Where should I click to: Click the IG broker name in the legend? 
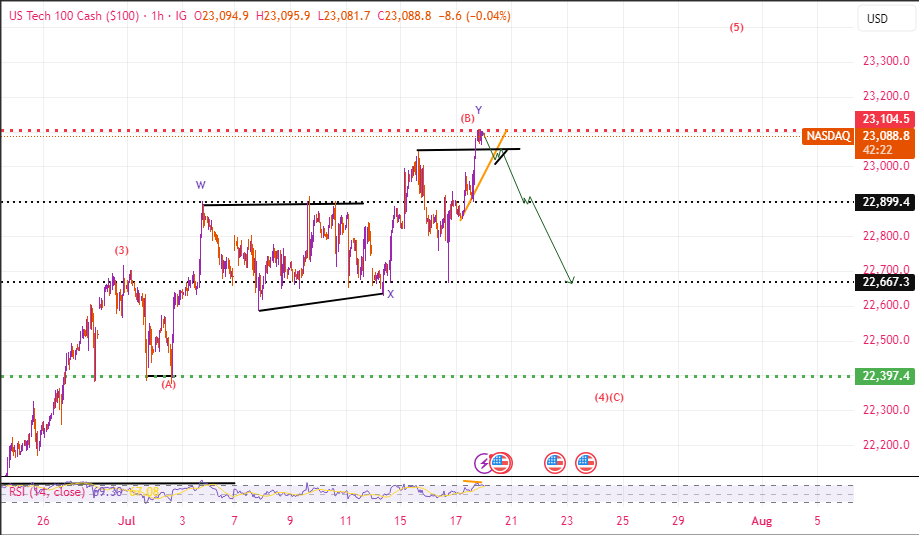[180, 18]
